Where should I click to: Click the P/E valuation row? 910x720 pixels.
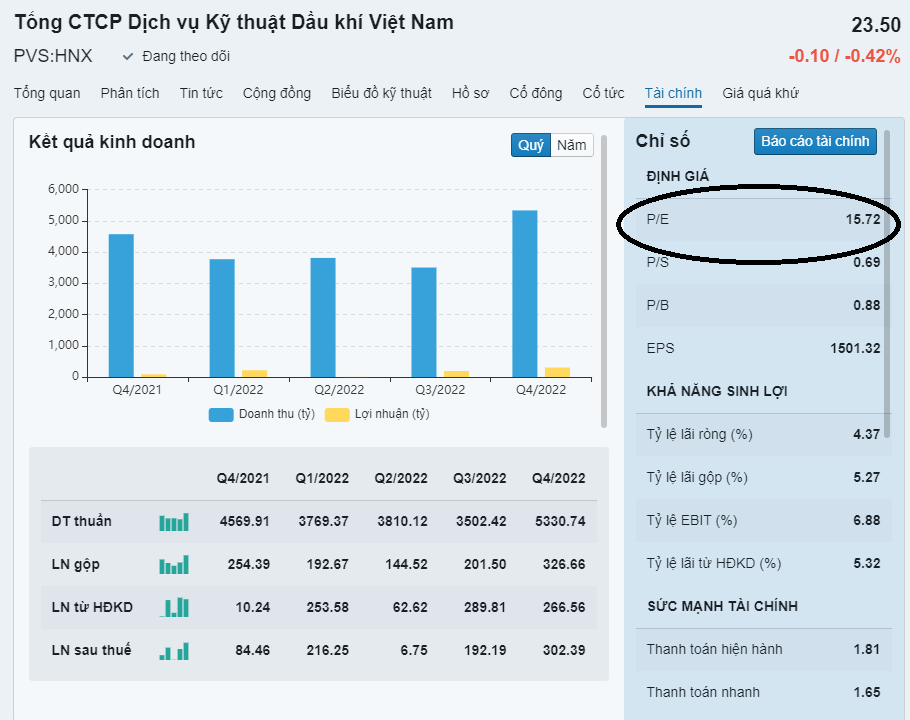763,219
